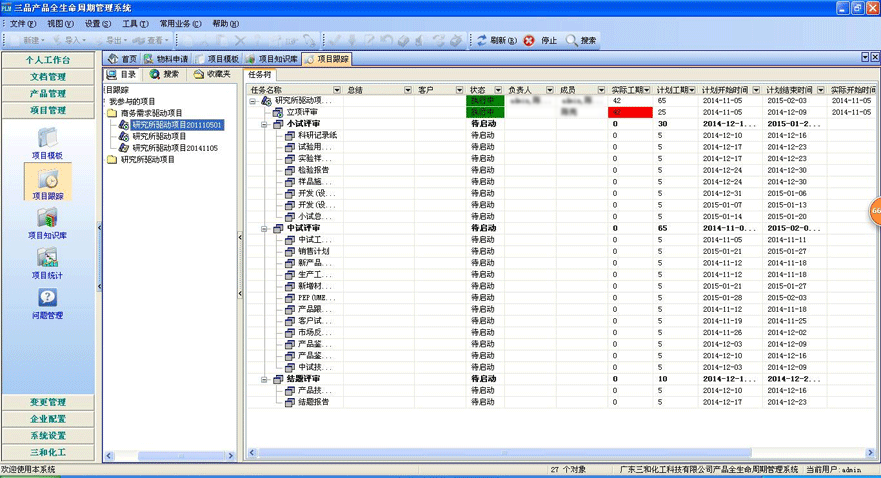
Task: Click the 变更管理 section button
Action: coord(48,402)
